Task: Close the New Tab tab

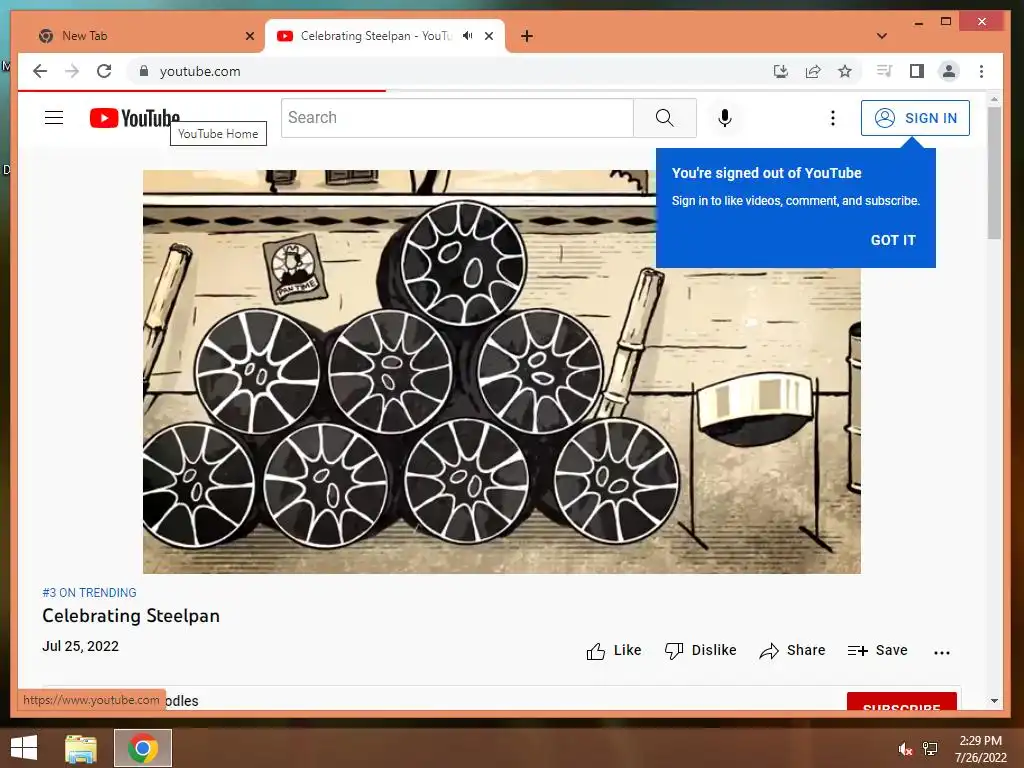Action: (250, 36)
